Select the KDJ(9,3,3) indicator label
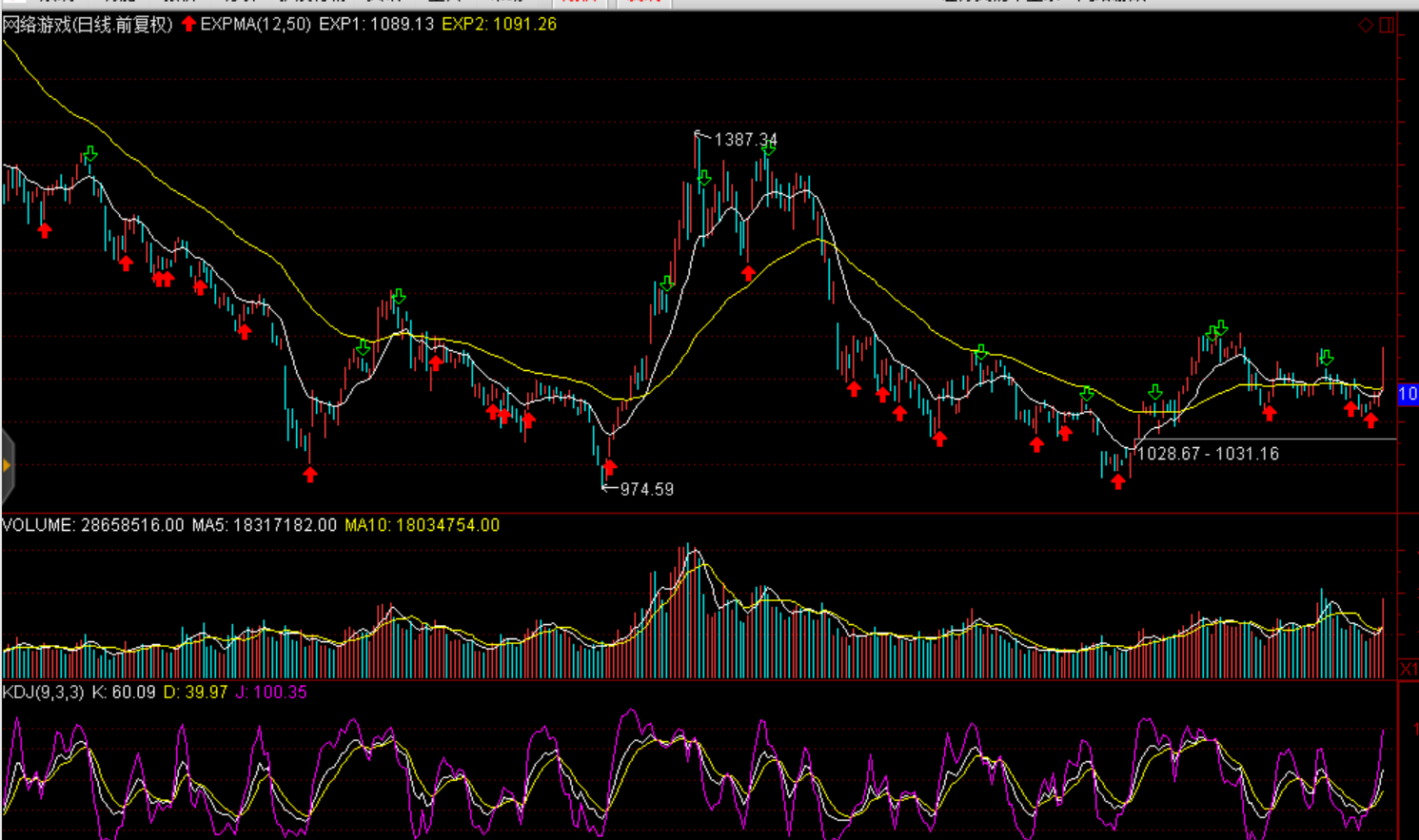 [x=44, y=693]
